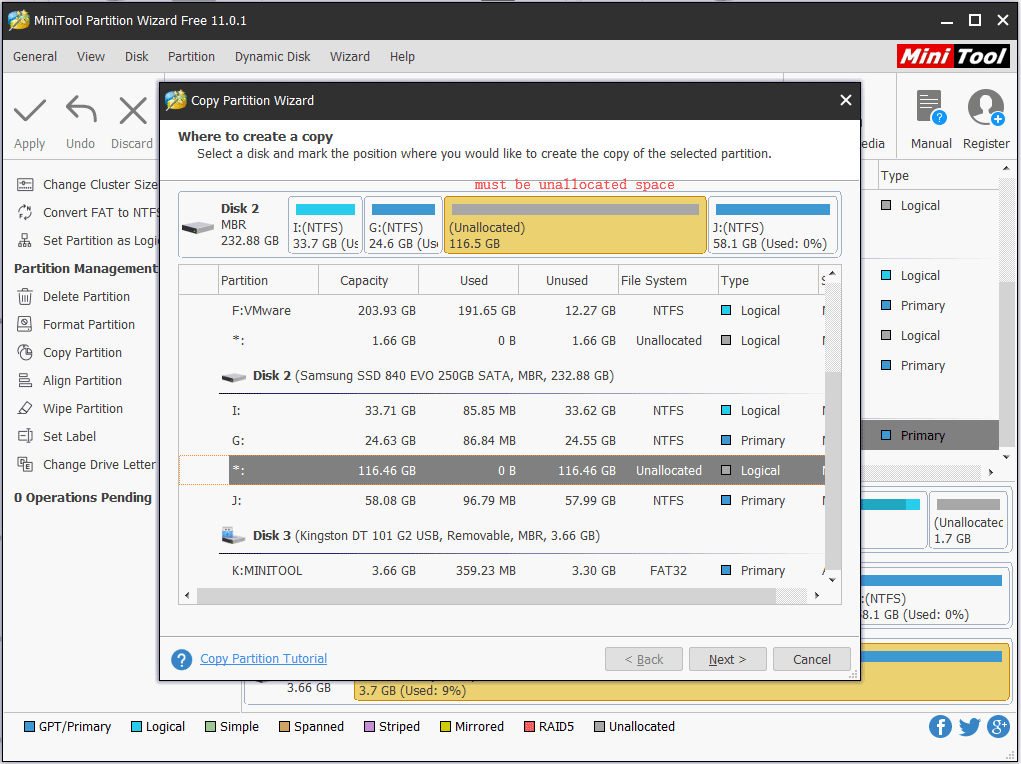Select the Unallocated 116.5 GB block

coord(575,225)
